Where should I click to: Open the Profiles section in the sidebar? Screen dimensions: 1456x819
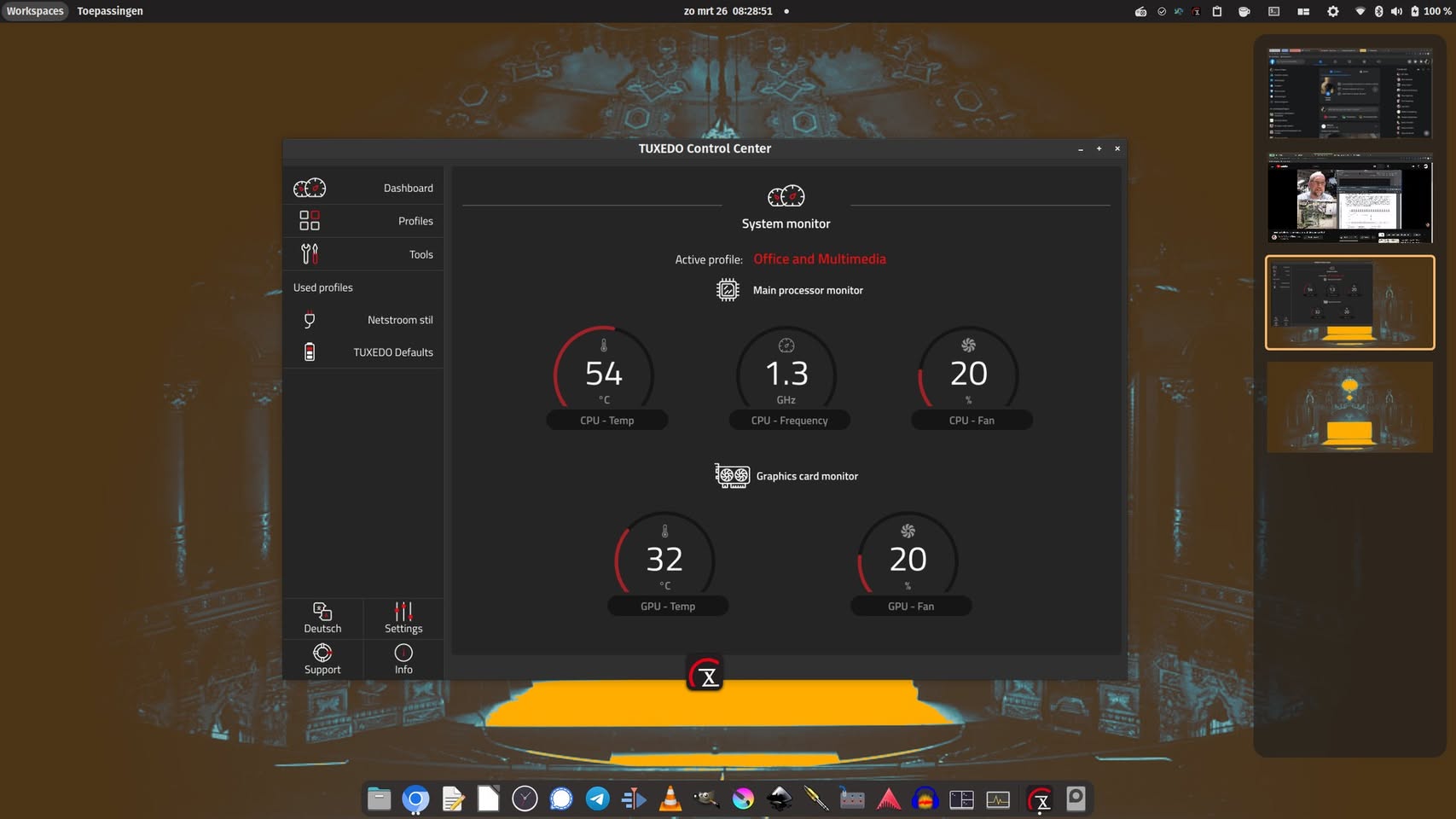tap(363, 221)
